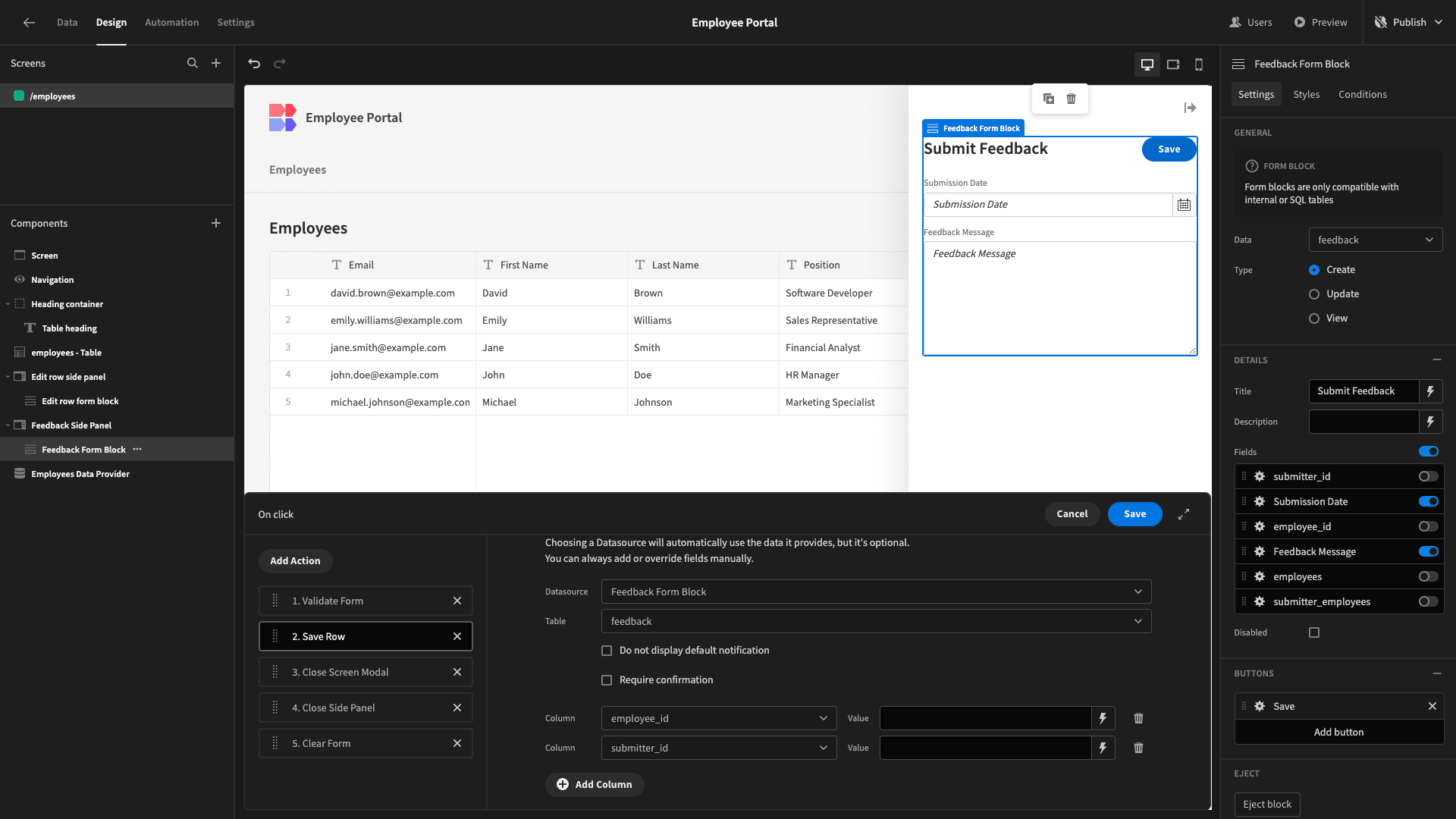Click Add Column button

(595, 784)
